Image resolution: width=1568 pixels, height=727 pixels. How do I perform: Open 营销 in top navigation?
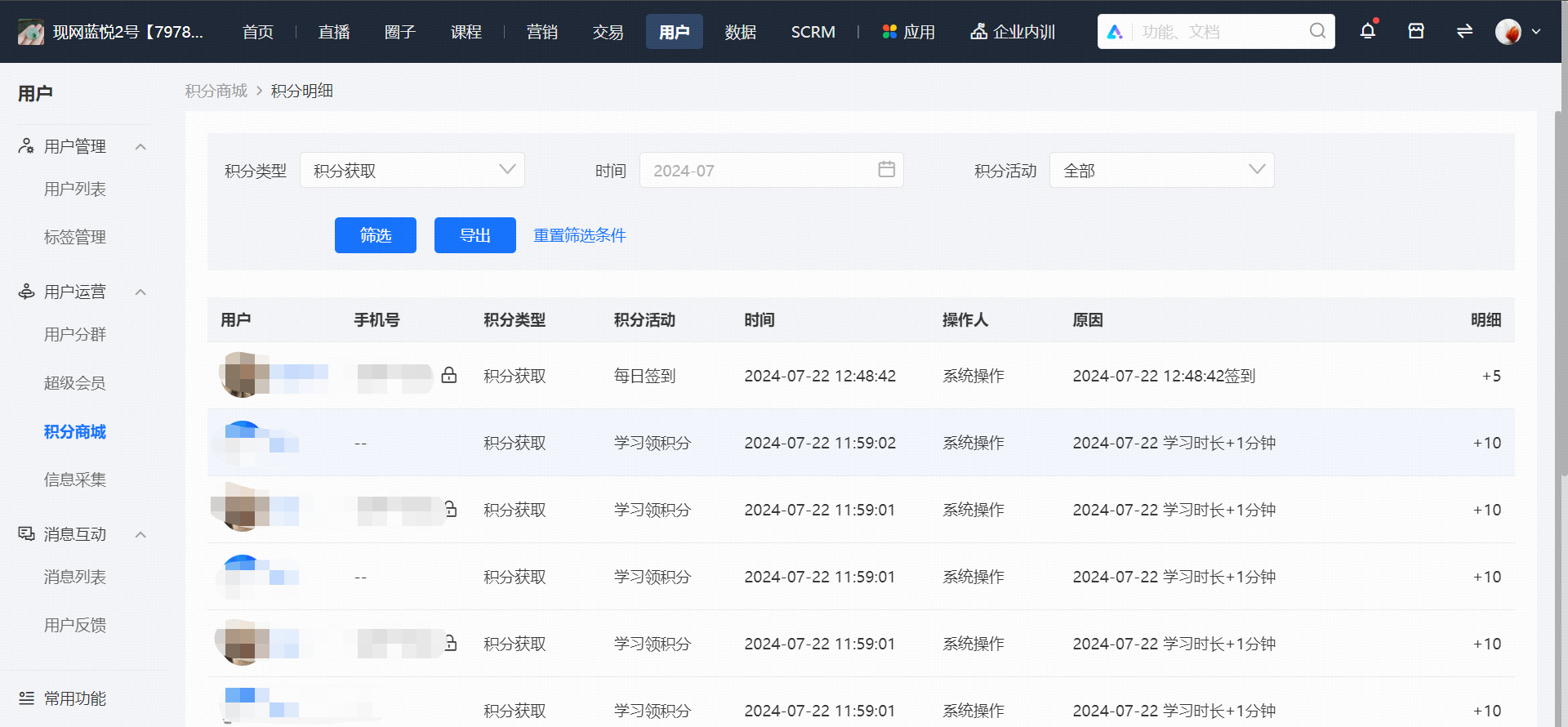542,32
